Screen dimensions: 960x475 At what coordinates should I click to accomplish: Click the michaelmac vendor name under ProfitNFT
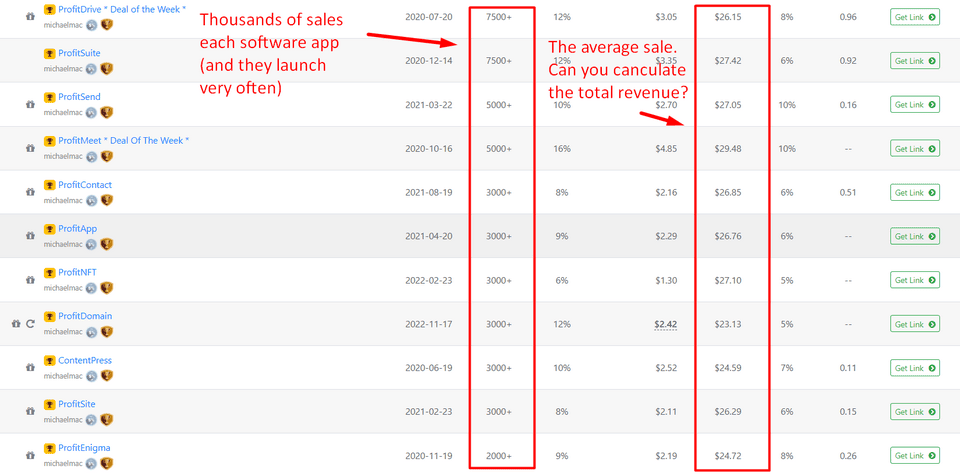(x=63, y=288)
